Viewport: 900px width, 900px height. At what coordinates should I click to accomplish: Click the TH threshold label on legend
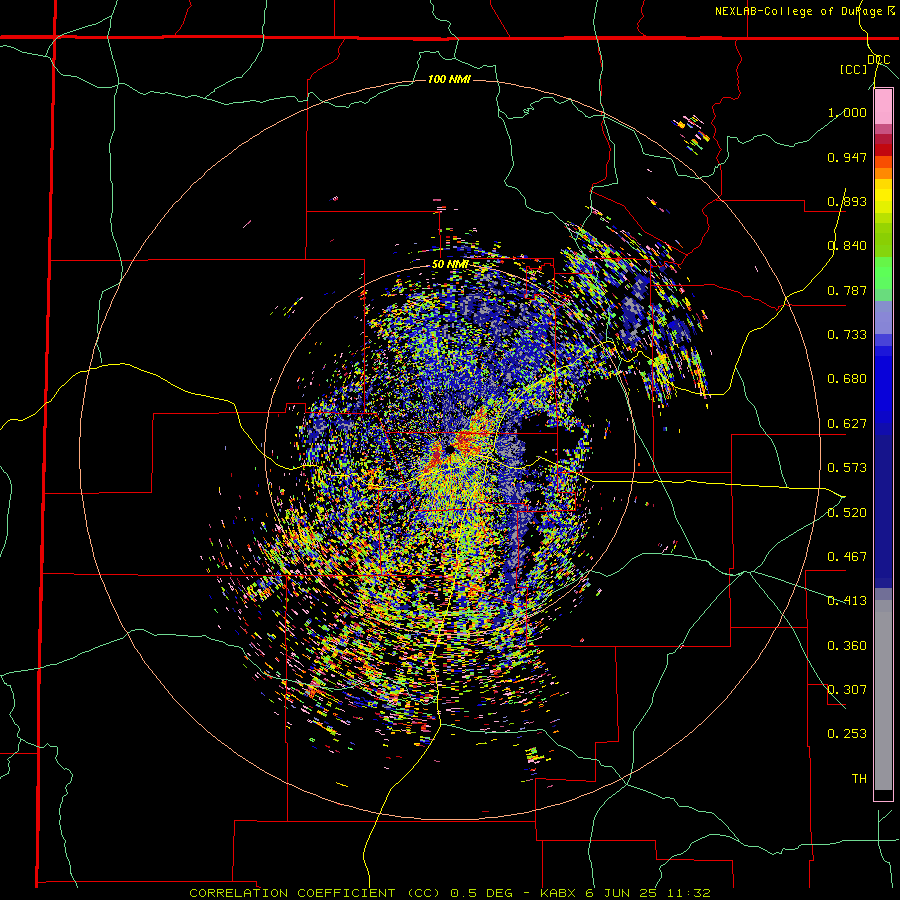pos(859,779)
